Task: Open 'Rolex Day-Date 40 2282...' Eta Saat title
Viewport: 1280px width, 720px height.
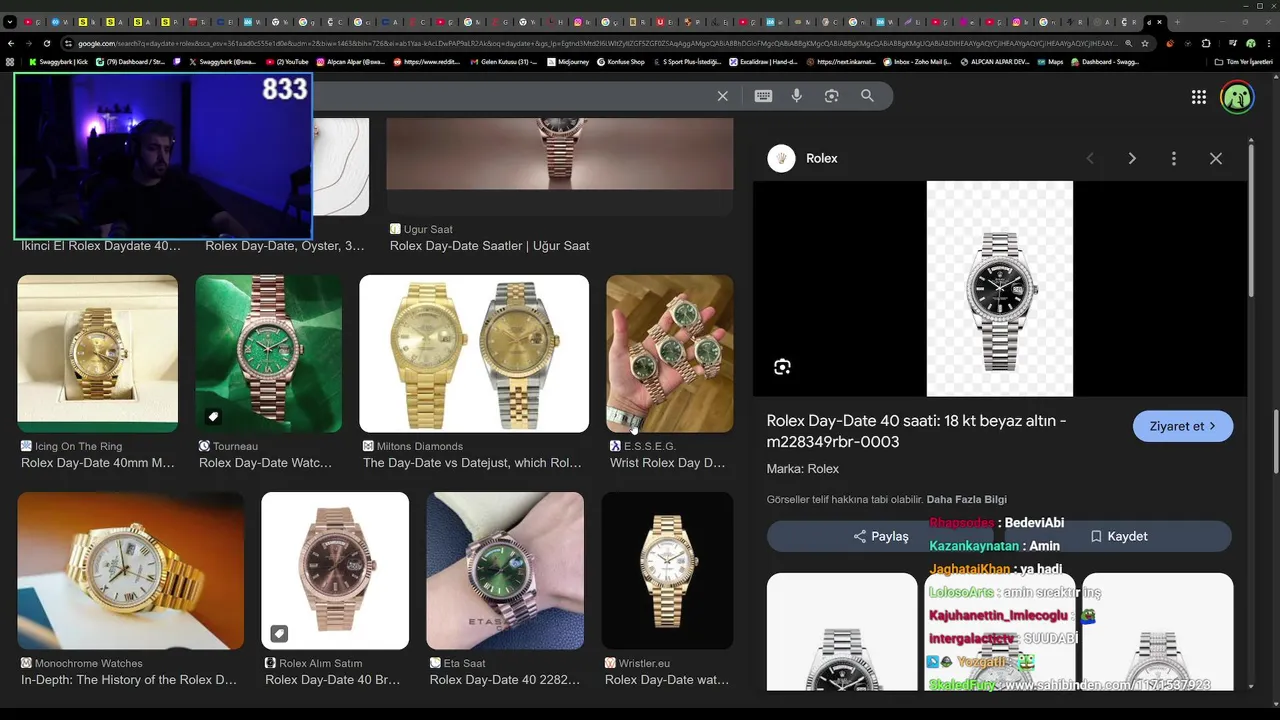Action: (505, 680)
